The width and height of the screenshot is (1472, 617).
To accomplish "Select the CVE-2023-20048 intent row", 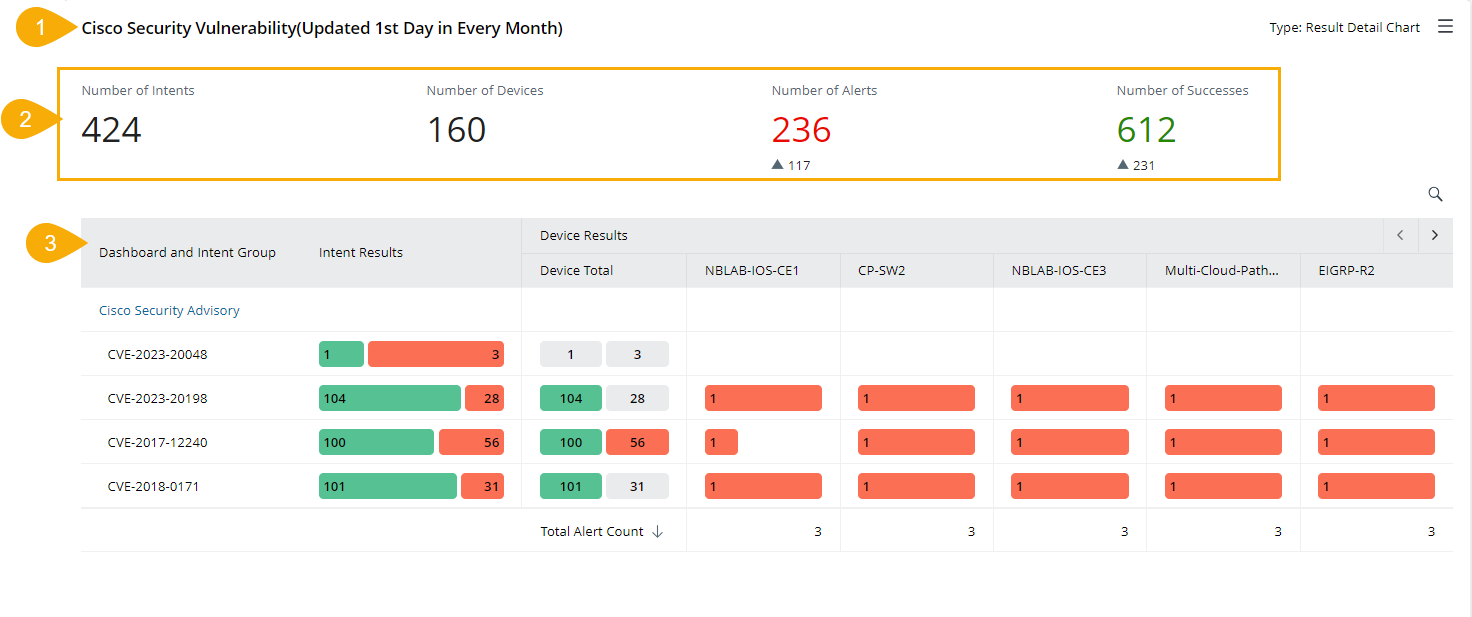I will pos(158,354).
